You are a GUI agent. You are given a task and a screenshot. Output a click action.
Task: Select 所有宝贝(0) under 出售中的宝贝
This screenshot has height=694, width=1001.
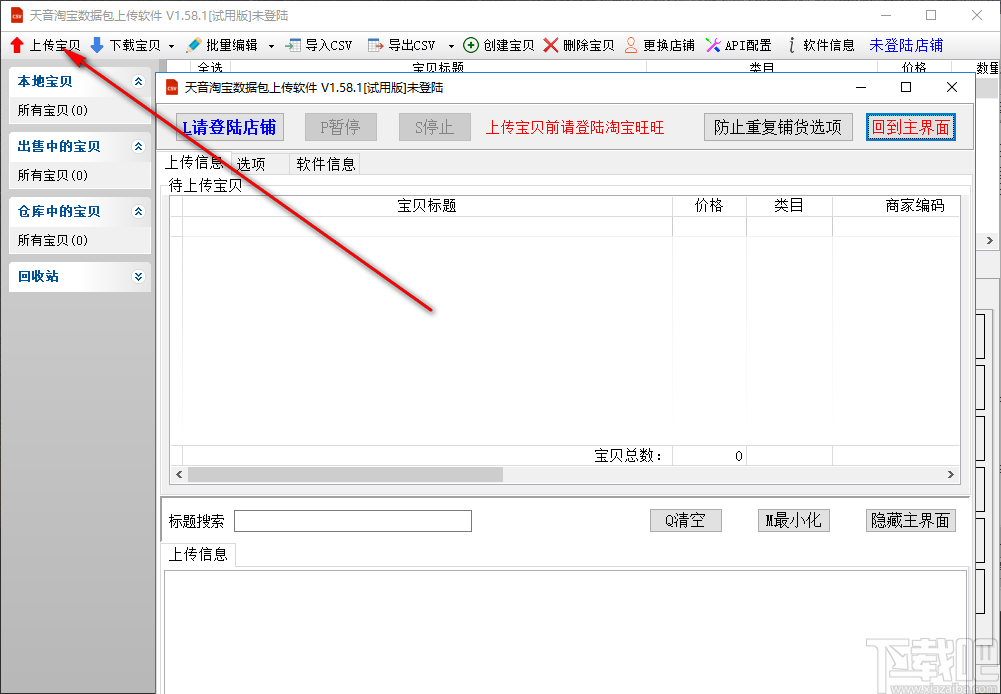[x=53, y=176]
